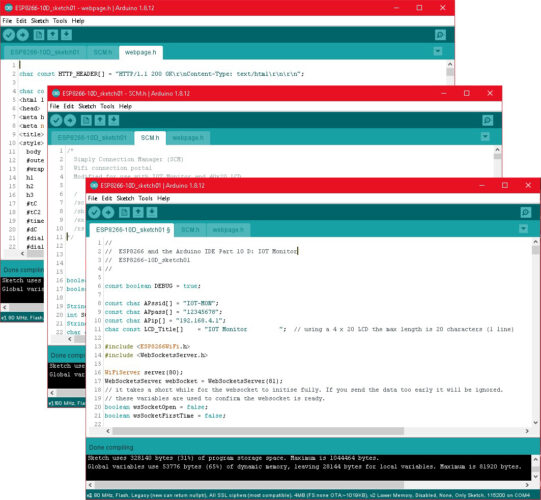Click Open sketch icon in front sketch window
Screen dimensions: 541x500
(138, 212)
